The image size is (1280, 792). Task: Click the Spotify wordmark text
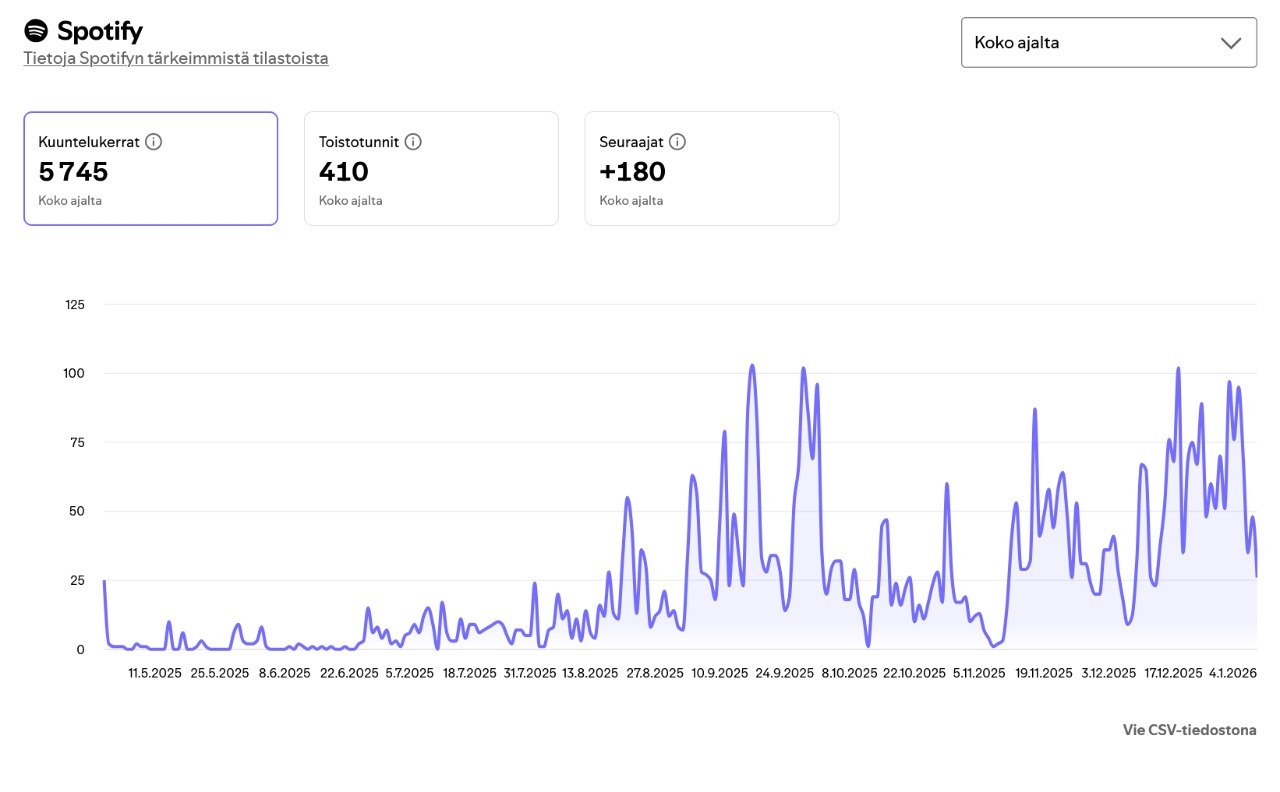[100, 31]
